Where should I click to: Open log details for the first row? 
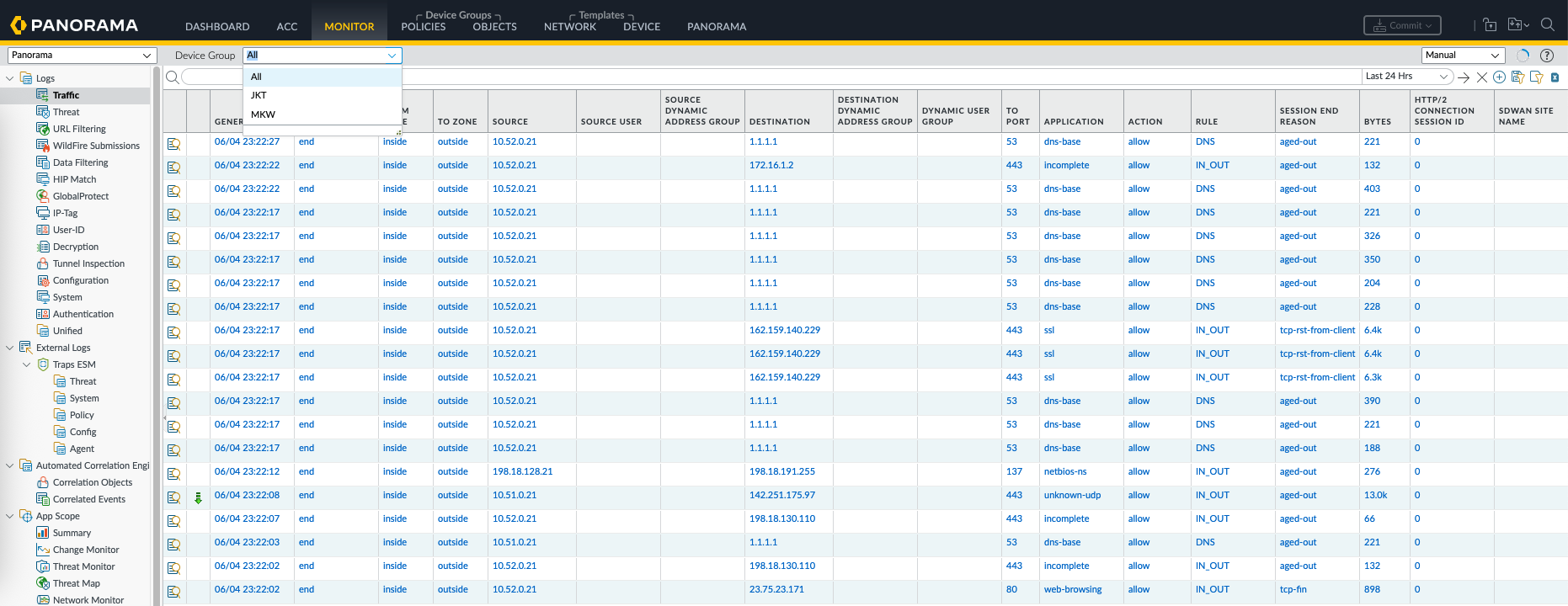(173, 144)
